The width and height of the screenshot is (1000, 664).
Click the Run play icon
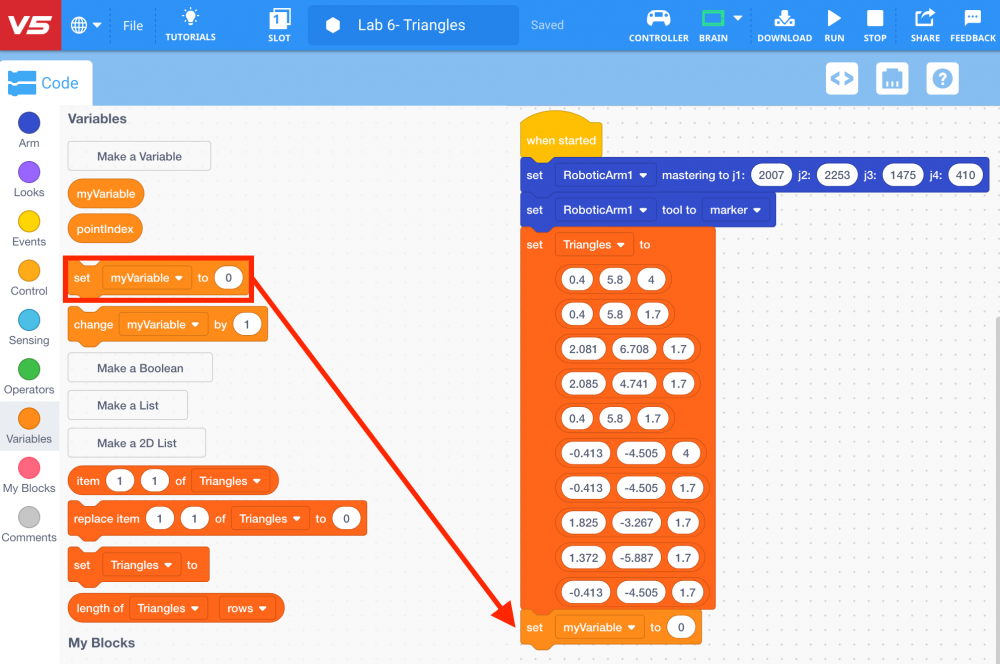tap(834, 18)
